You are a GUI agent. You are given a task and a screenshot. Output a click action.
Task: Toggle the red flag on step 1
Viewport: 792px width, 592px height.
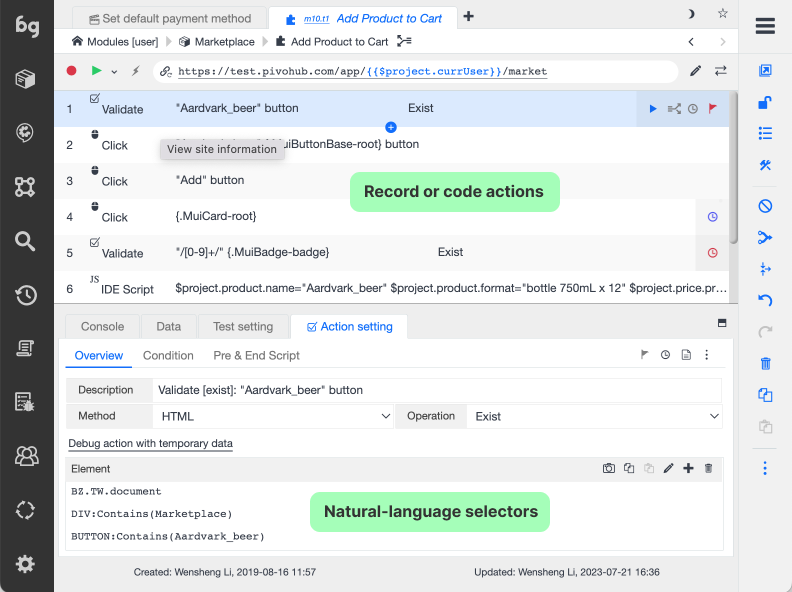(712, 109)
